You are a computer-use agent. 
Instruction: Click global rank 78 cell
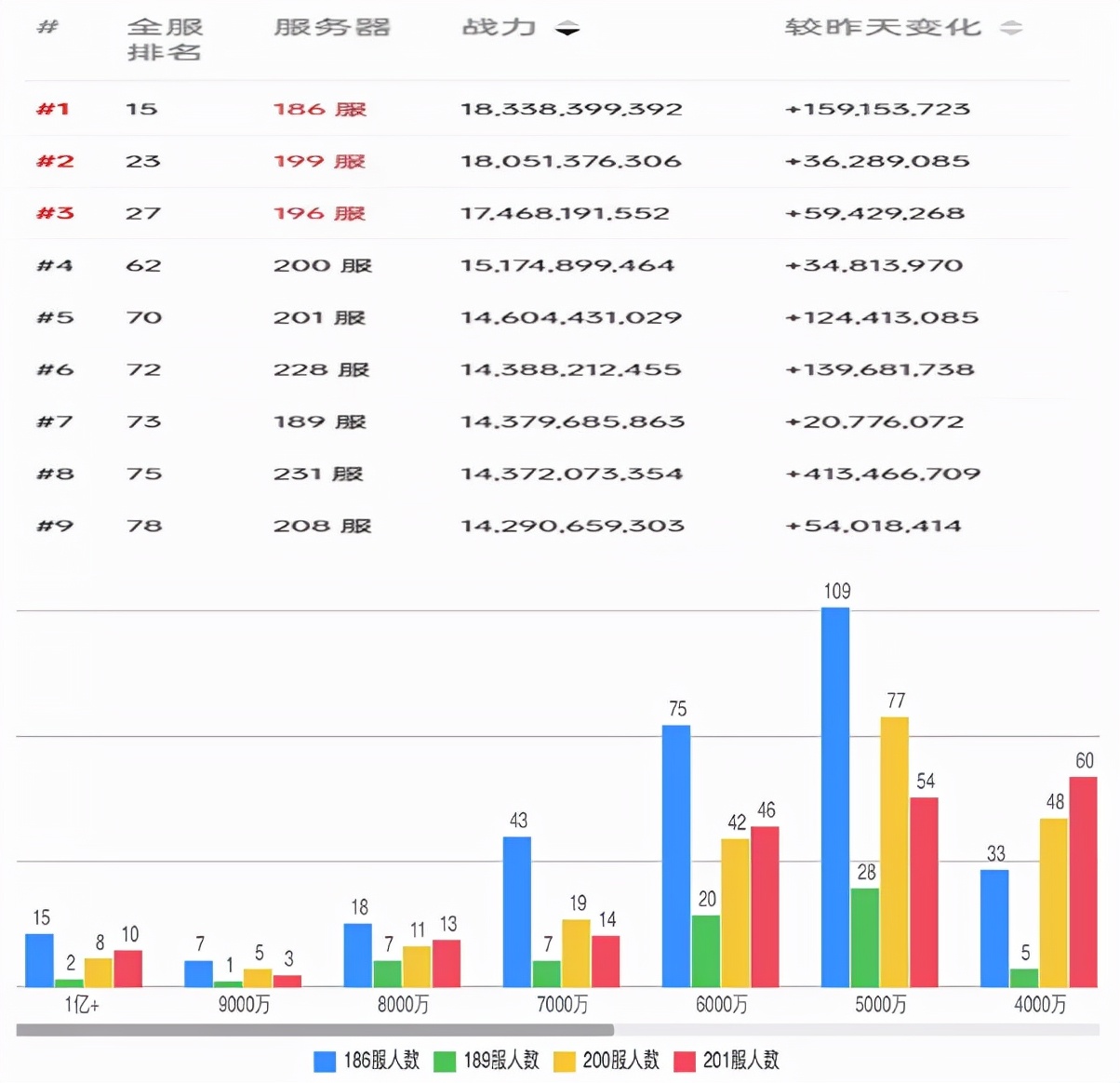(143, 526)
